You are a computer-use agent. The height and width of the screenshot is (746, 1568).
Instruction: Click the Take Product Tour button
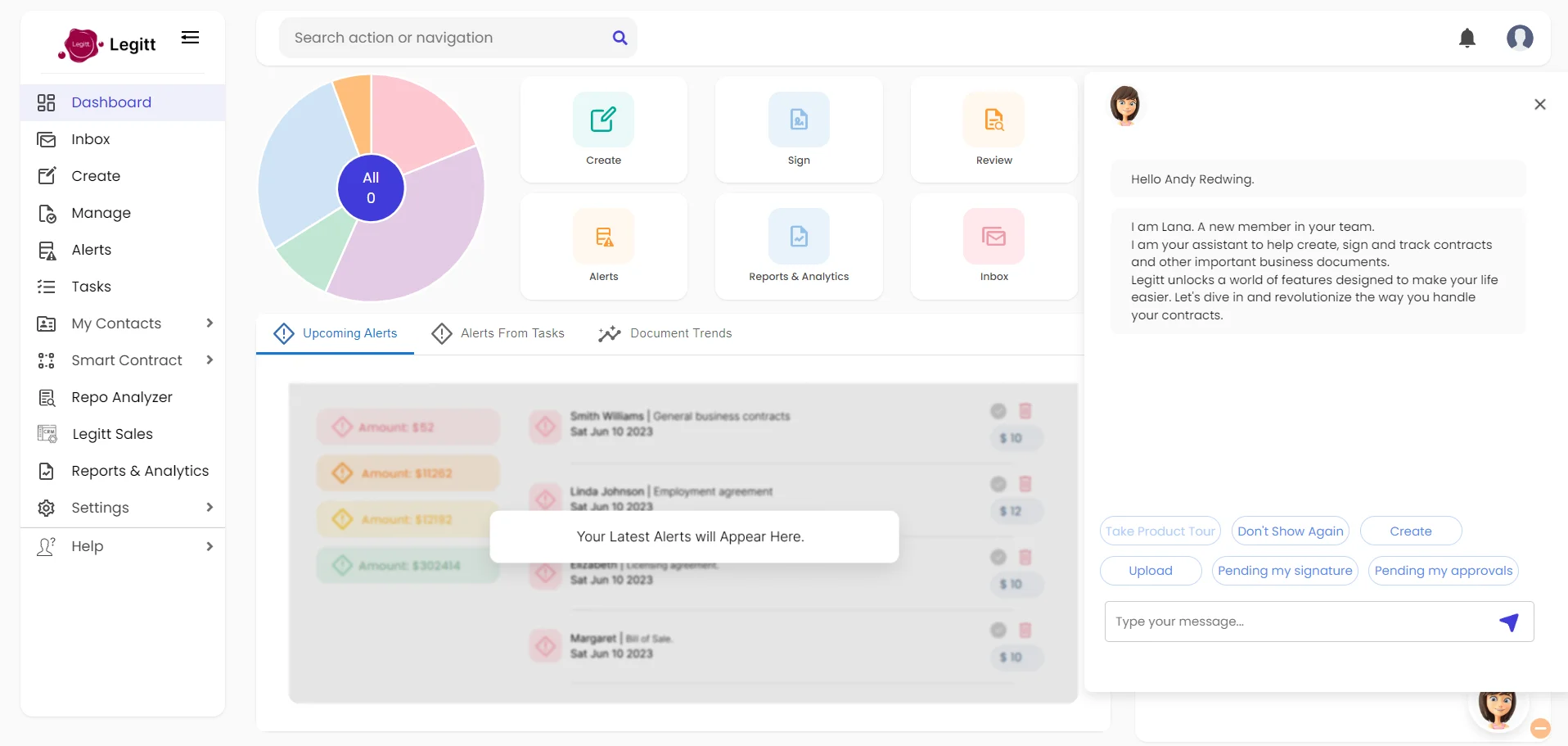(1159, 531)
